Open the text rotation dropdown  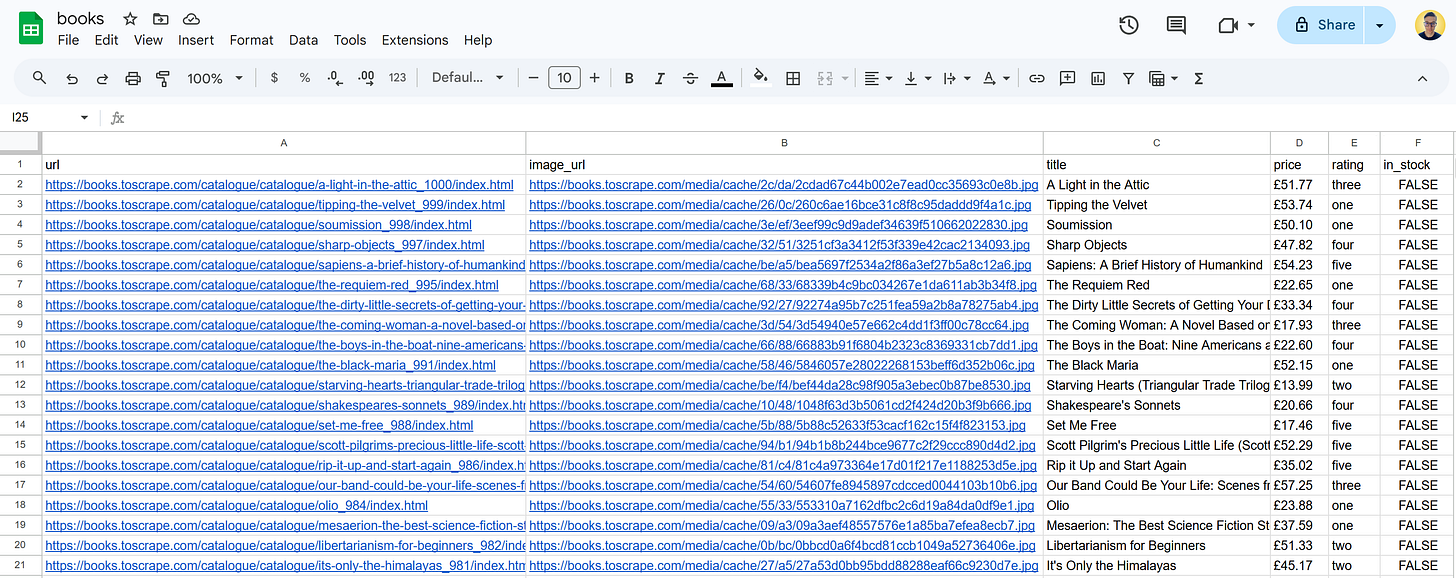point(996,78)
